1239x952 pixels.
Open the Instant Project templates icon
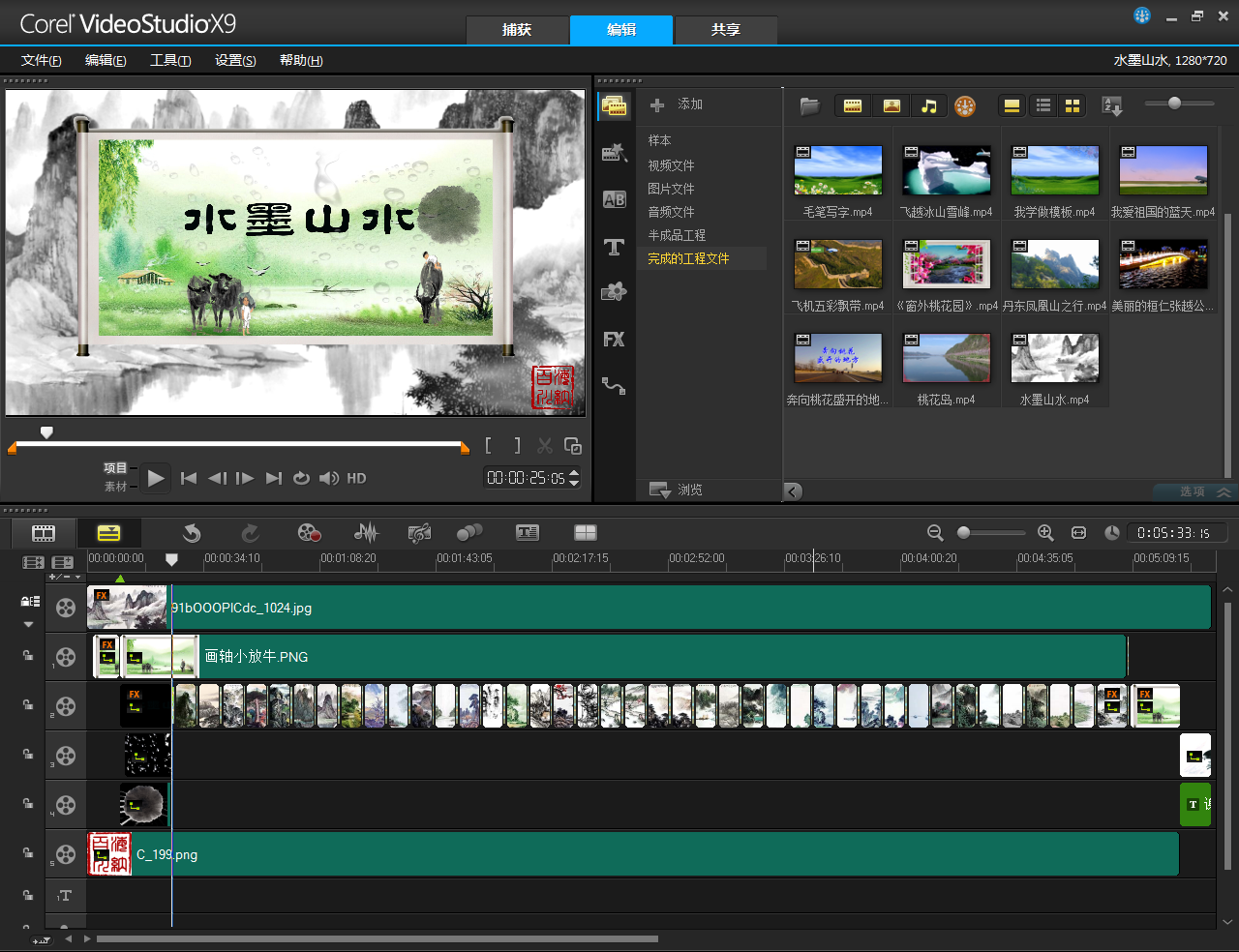tap(615, 152)
